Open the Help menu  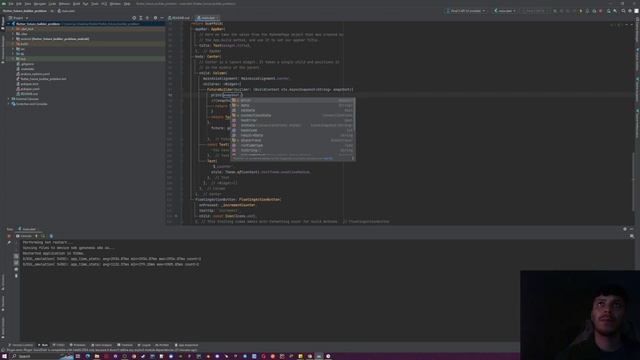pyautogui.click(x=127, y=4)
